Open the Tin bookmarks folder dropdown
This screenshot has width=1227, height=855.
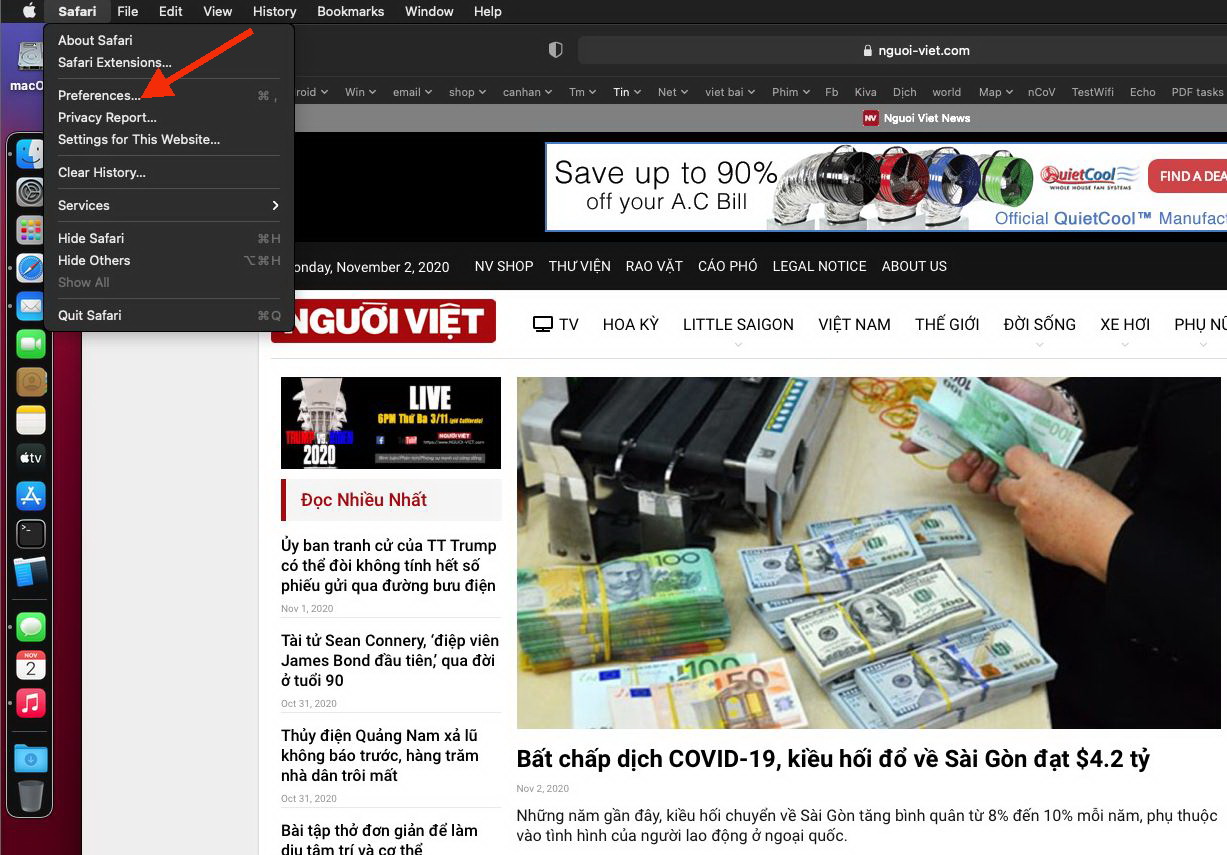[628, 92]
